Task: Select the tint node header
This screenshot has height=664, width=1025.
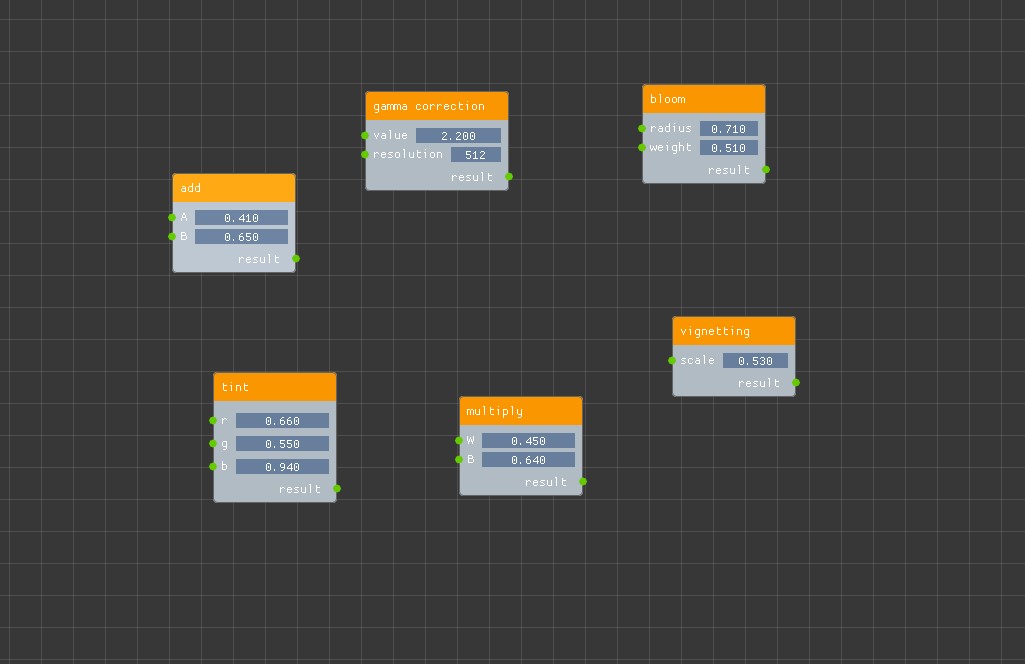Action: 275,387
